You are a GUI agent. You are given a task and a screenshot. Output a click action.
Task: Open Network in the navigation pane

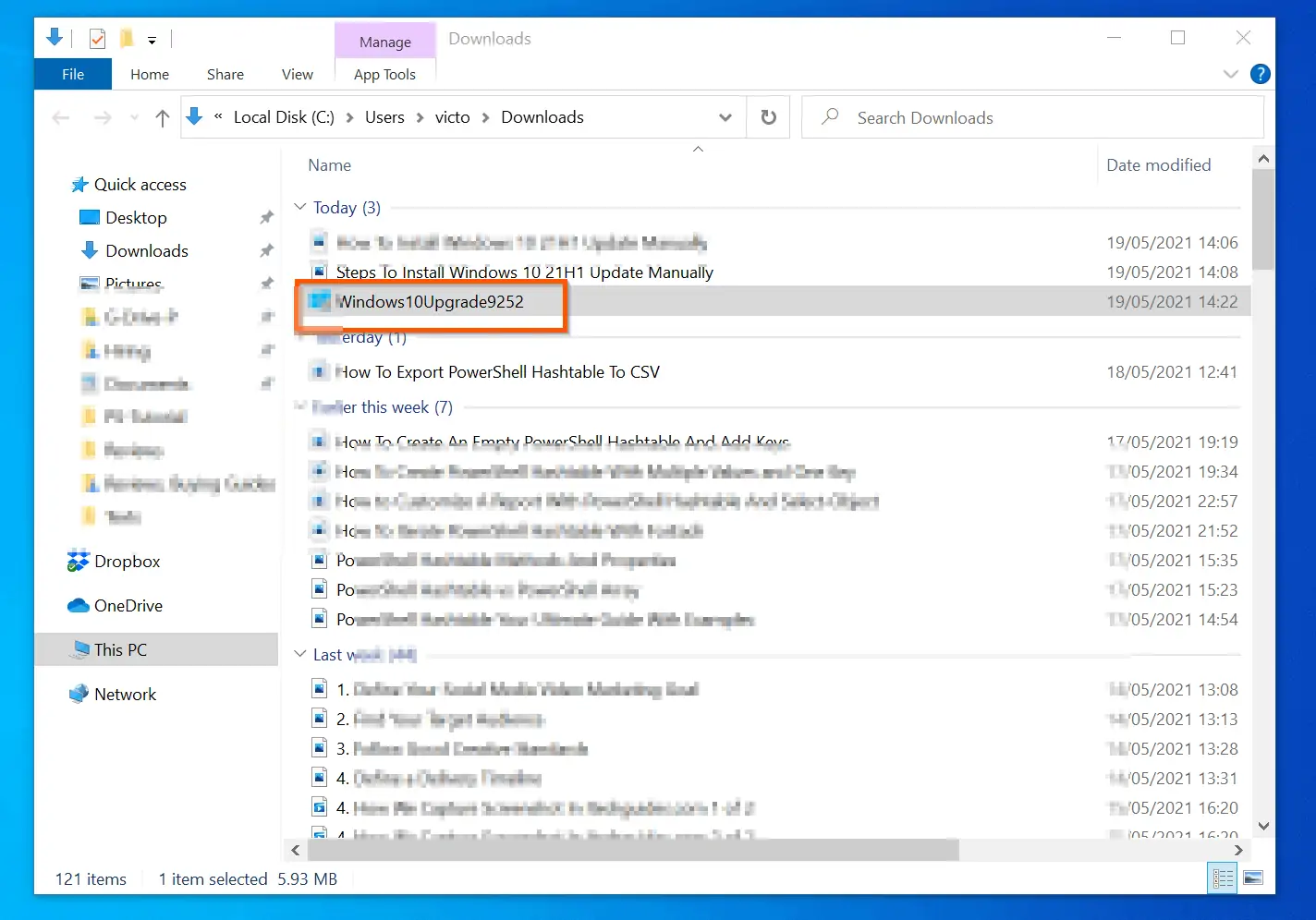pyautogui.click(x=126, y=695)
